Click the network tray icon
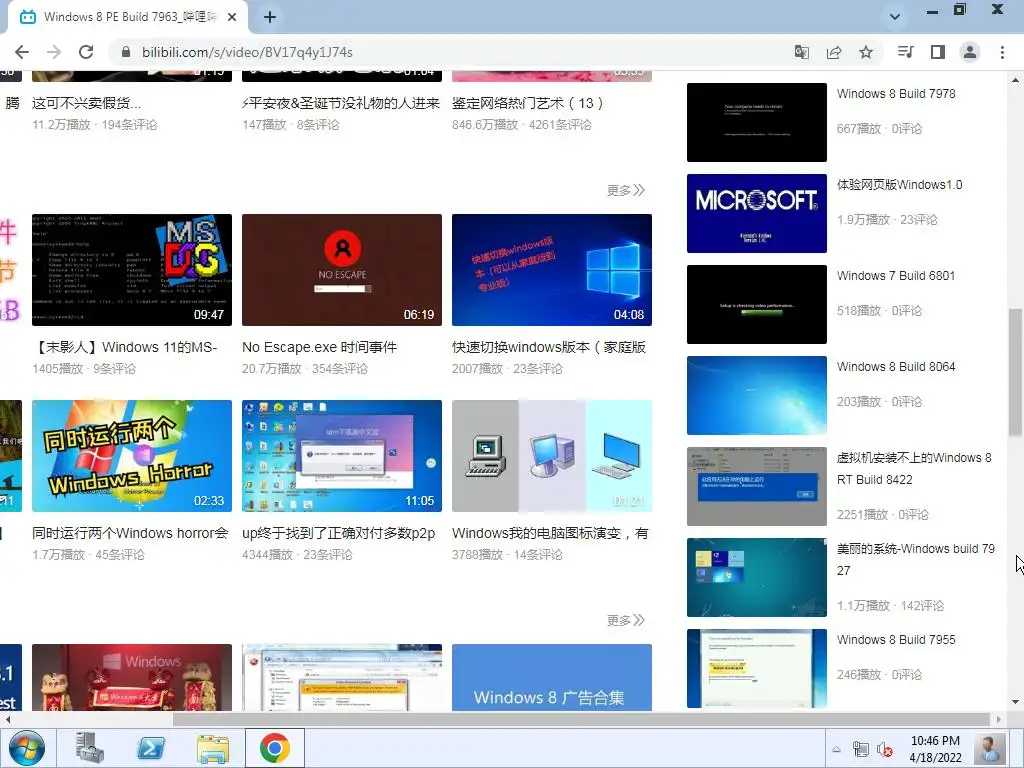 click(x=861, y=750)
